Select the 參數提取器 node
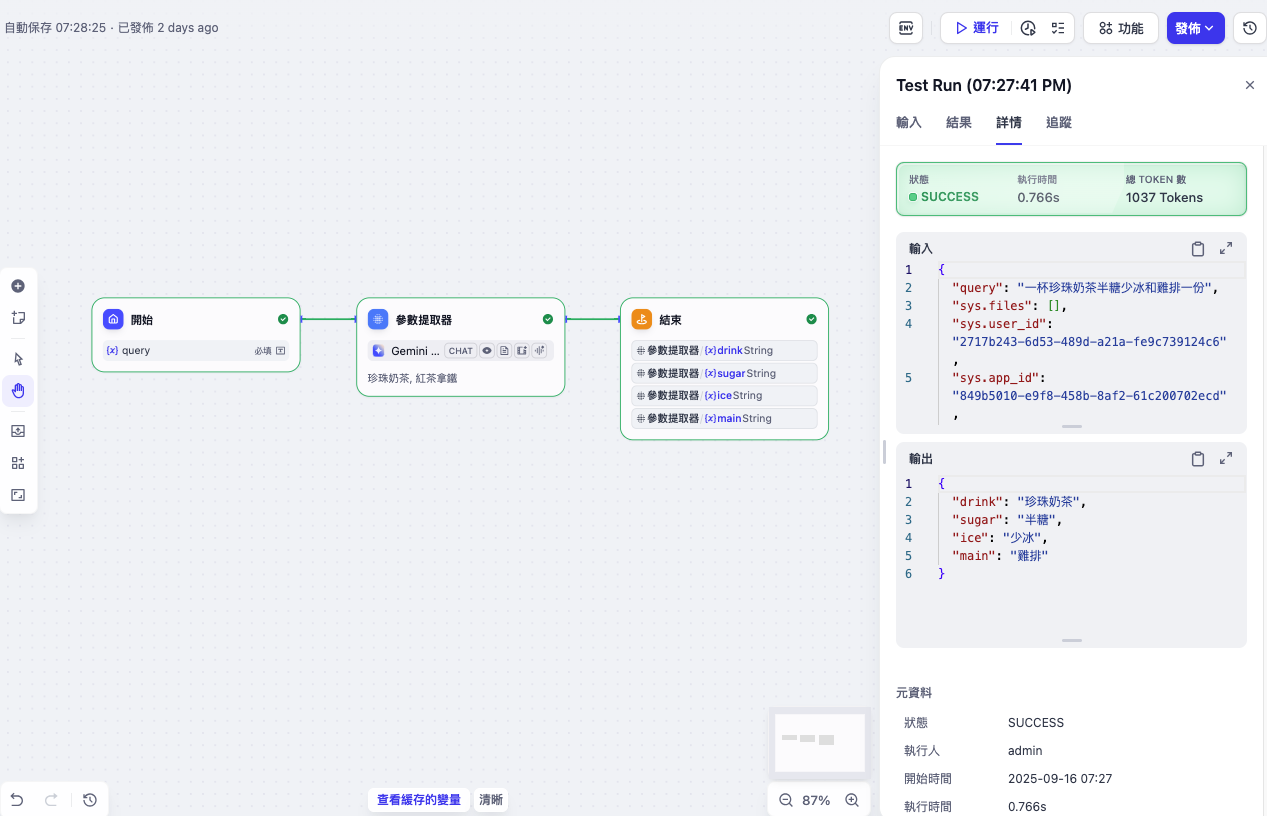 460,320
